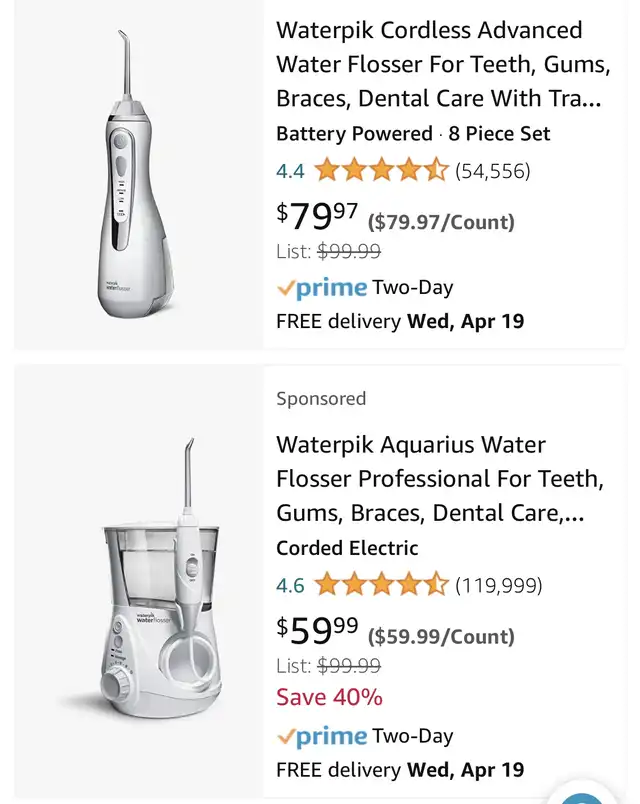Select the $79.97 price

click(317, 216)
